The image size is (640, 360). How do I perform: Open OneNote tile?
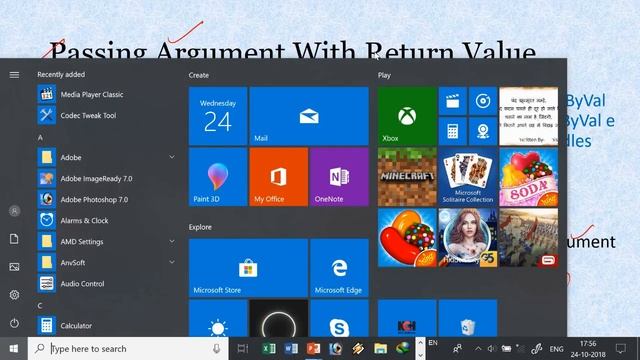click(x=339, y=177)
